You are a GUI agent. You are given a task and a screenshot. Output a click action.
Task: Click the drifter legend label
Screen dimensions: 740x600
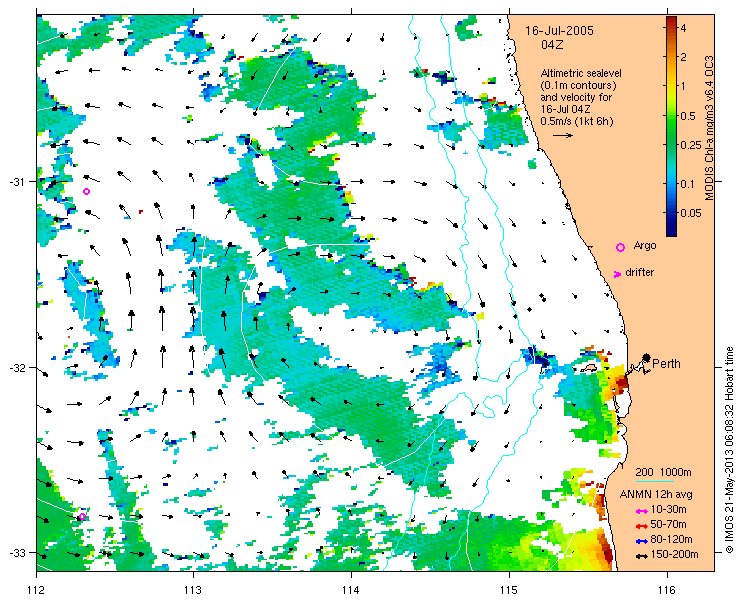(x=639, y=272)
